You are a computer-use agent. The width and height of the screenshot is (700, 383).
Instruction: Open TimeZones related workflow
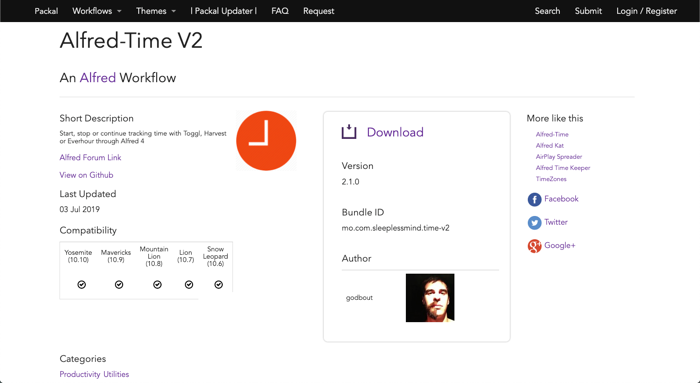pos(551,179)
